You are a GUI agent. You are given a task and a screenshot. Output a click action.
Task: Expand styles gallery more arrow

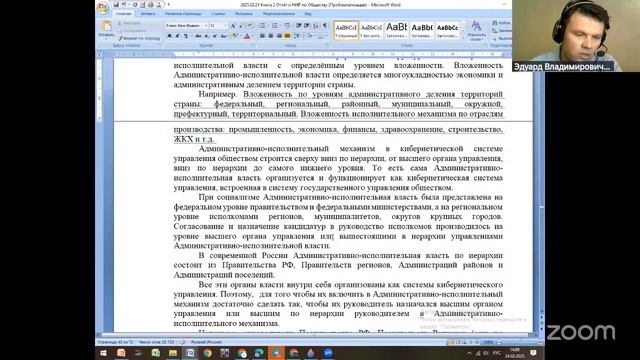[463, 37]
